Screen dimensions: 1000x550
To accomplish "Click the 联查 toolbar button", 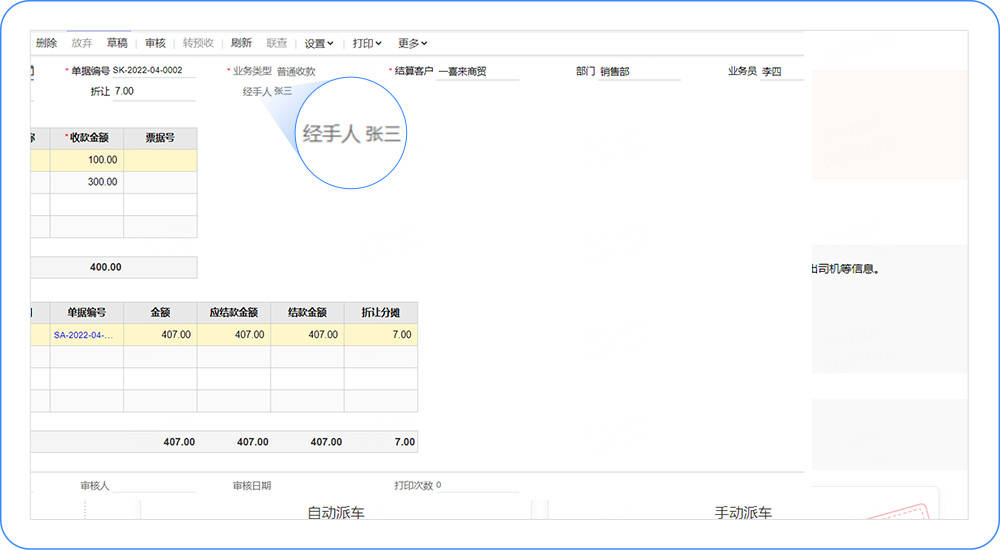I will click(x=277, y=43).
